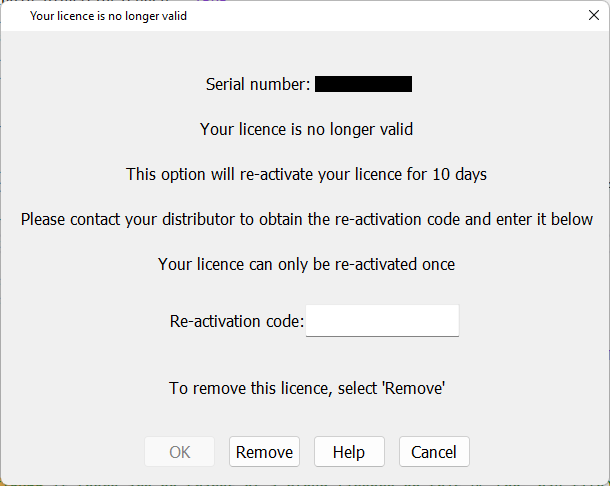Viewport: 610px width, 486px height.
Task: Click the 'Serial number:' label
Action: click(258, 84)
